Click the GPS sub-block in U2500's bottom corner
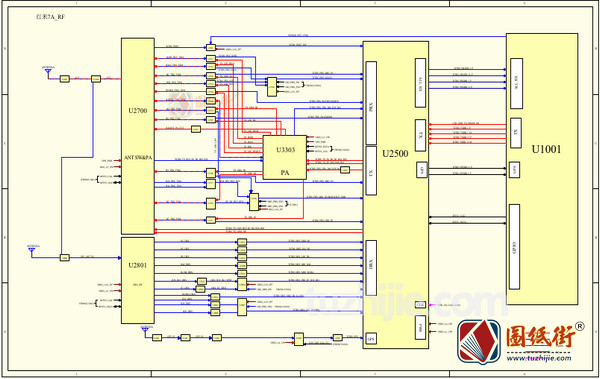600x379 pixels. [x=371, y=338]
